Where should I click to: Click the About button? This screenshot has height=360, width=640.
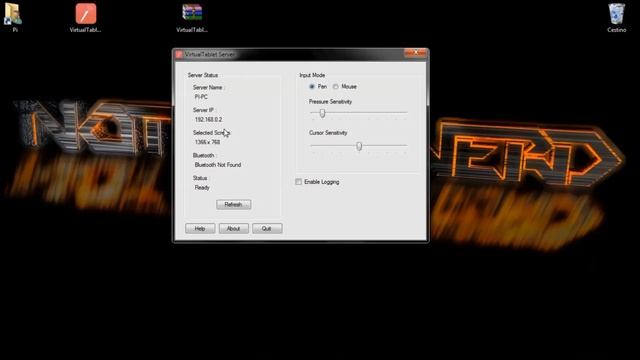233,229
